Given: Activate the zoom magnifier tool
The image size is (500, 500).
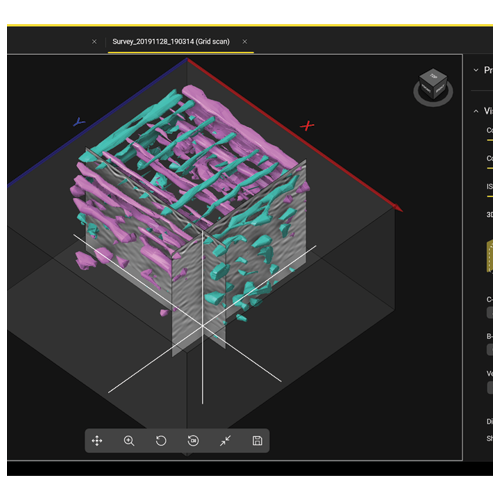Looking at the screenshot, I should point(129,441).
